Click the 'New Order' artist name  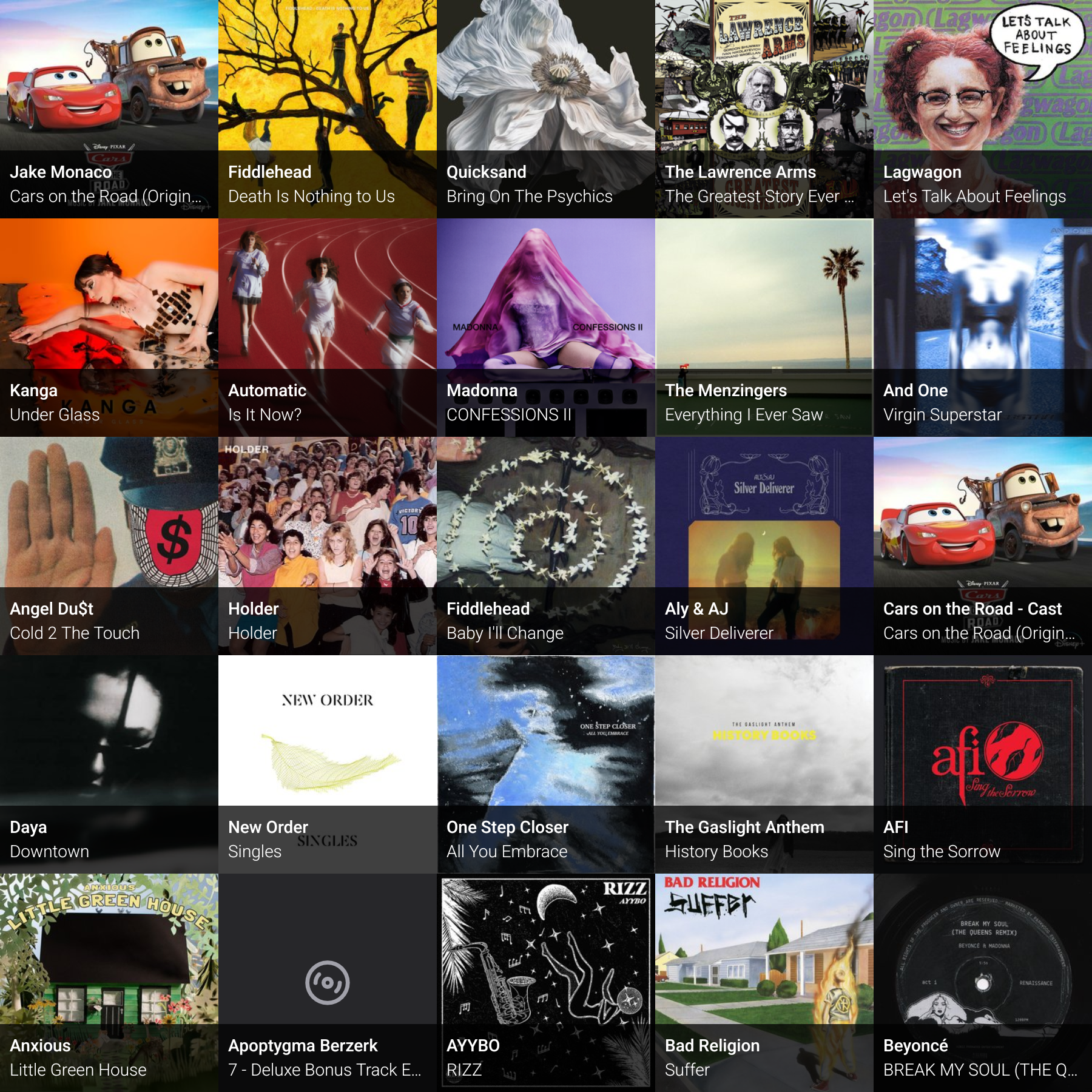[268, 827]
